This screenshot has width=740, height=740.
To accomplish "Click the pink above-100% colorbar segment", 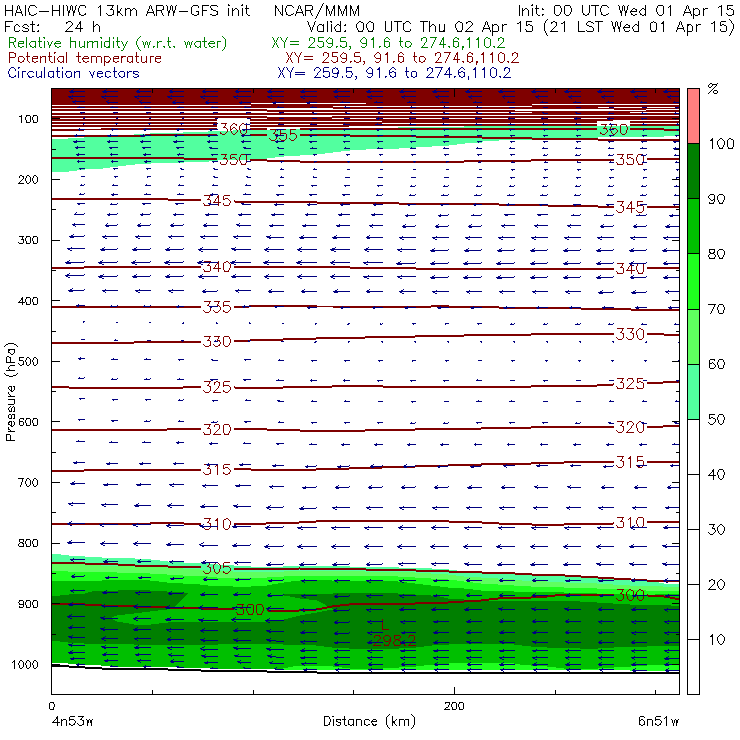I will [693, 116].
